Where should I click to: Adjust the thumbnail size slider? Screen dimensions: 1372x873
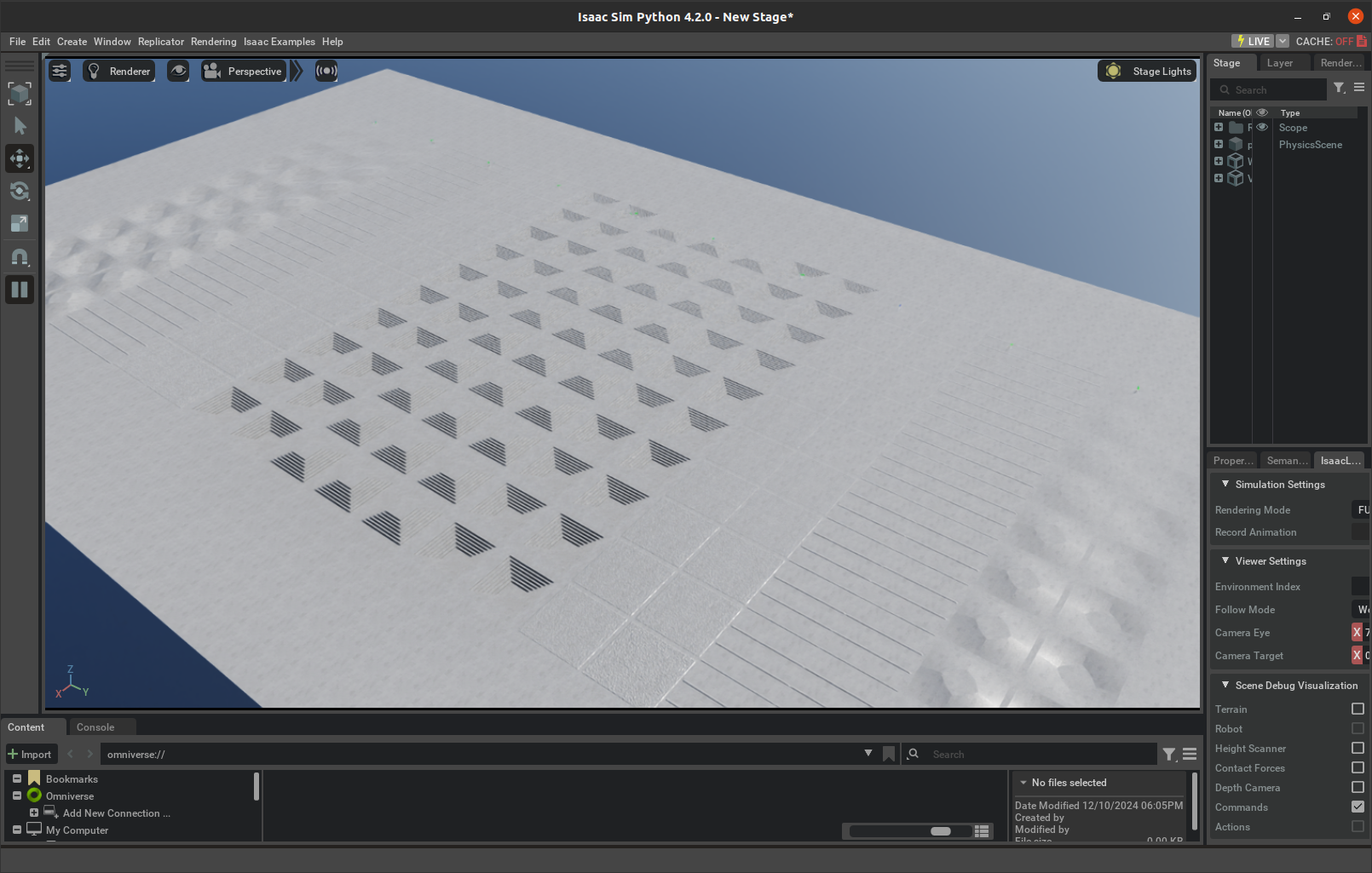940,830
